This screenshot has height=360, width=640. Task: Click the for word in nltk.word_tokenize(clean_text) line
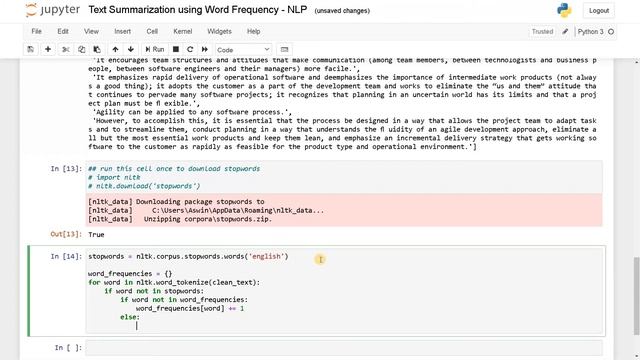(174, 282)
